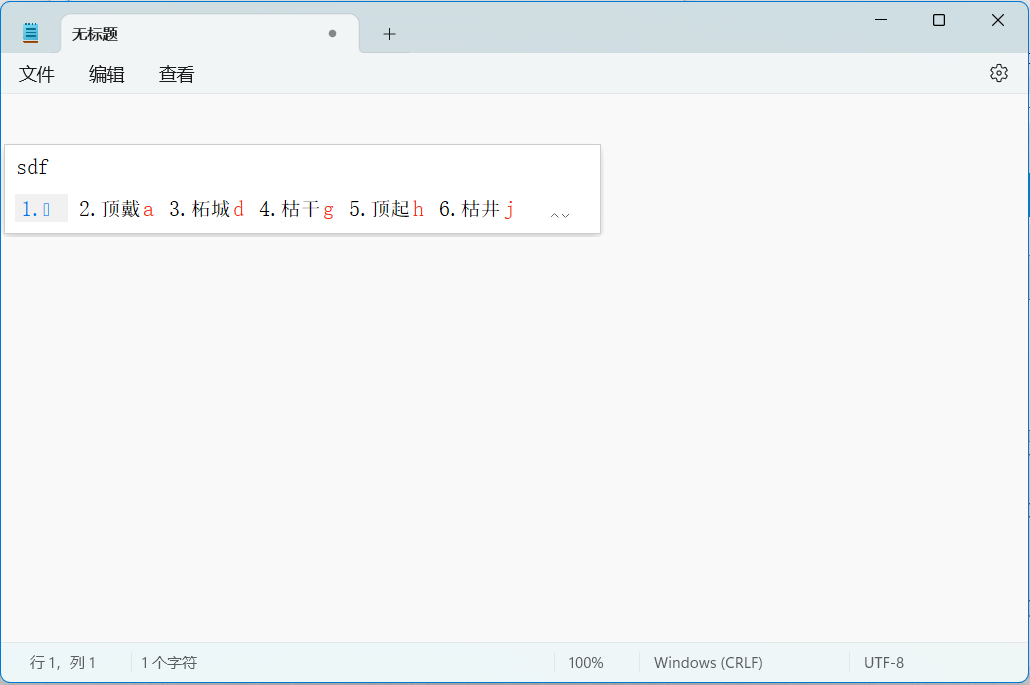Go to previous IME candidate page arrow
This screenshot has width=1030, height=685.
(554, 215)
